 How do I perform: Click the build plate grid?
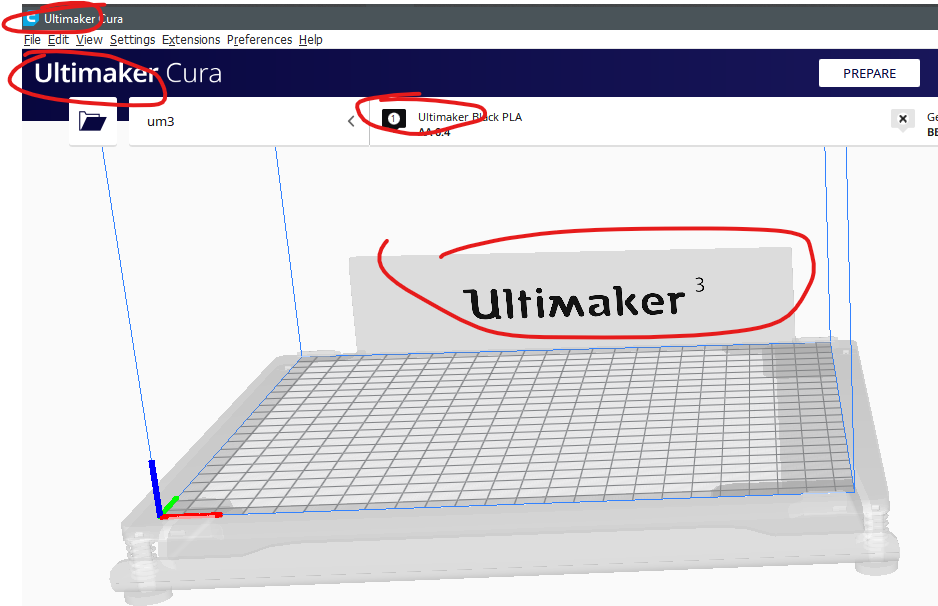(x=508, y=428)
